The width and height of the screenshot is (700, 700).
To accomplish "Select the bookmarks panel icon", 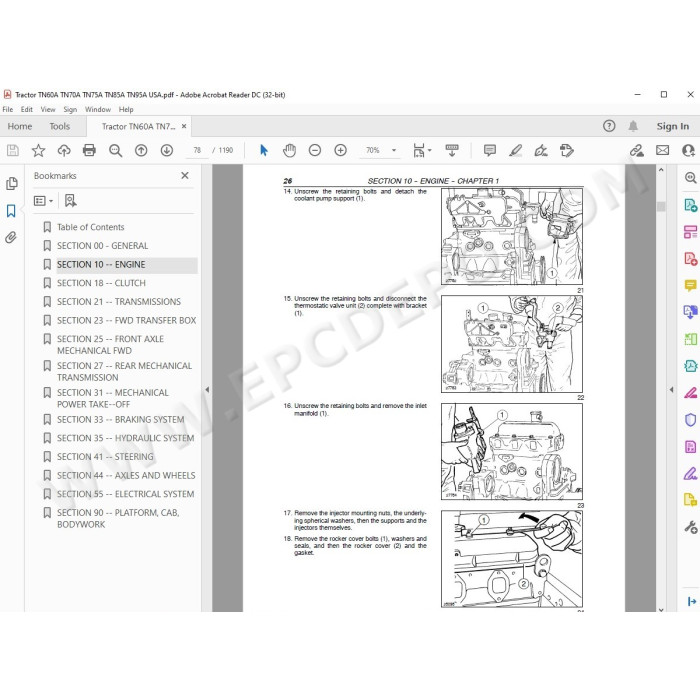I will pyautogui.click(x=11, y=211).
